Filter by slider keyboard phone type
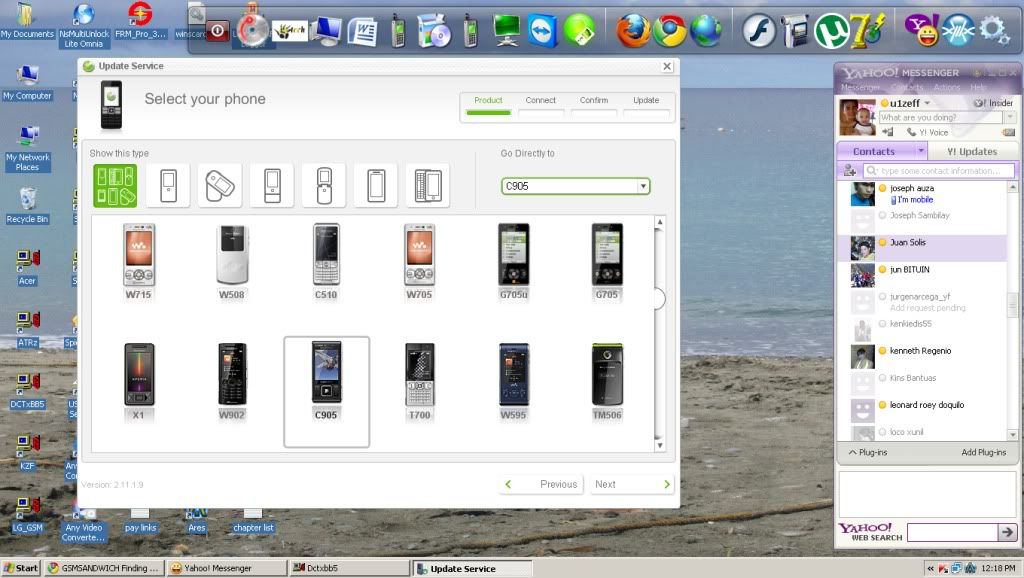This screenshot has height=578, width=1024. pos(427,186)
